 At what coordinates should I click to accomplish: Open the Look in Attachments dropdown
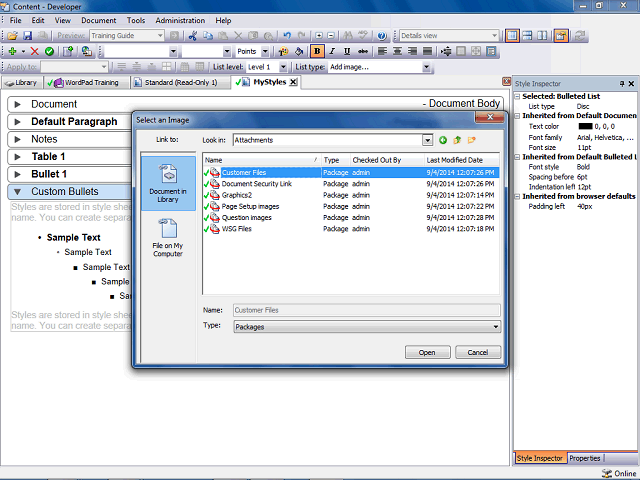[427, 140]
